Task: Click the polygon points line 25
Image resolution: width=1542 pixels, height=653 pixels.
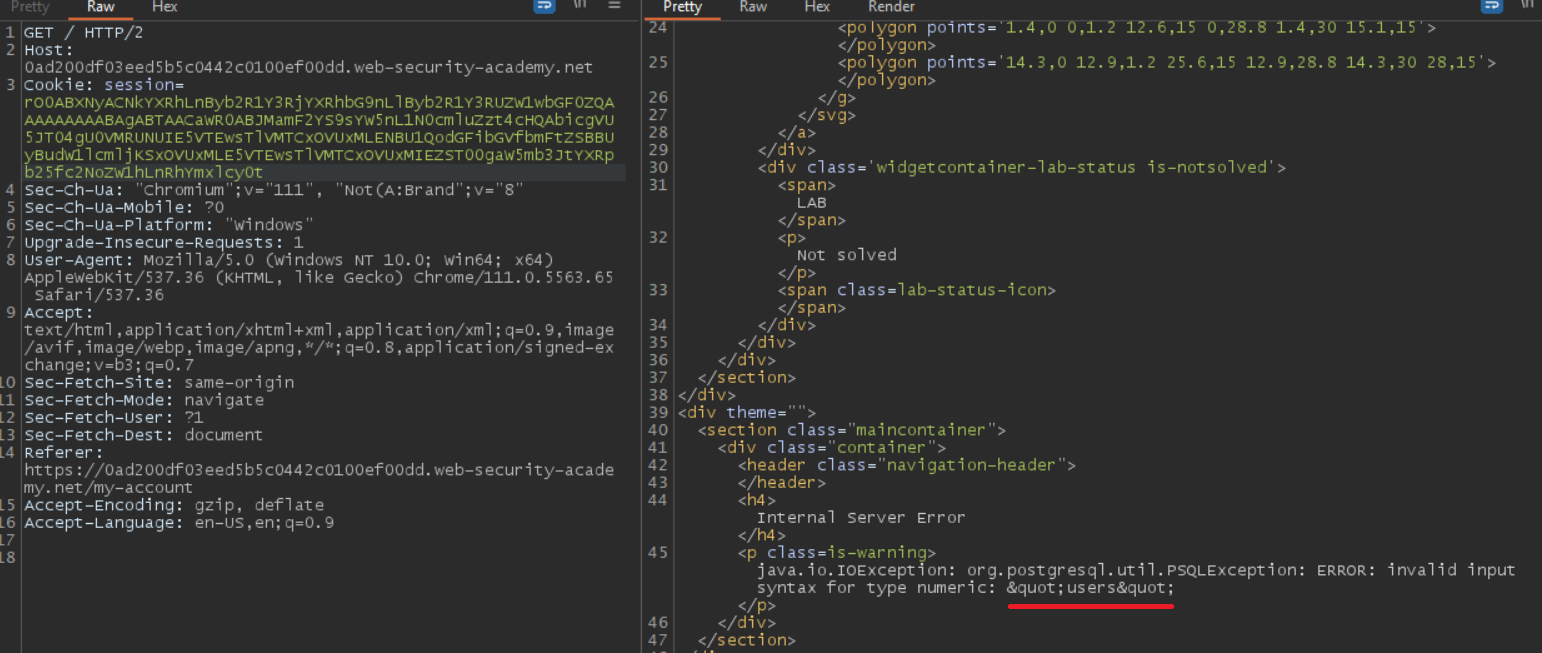Action: click(1167, 63)
